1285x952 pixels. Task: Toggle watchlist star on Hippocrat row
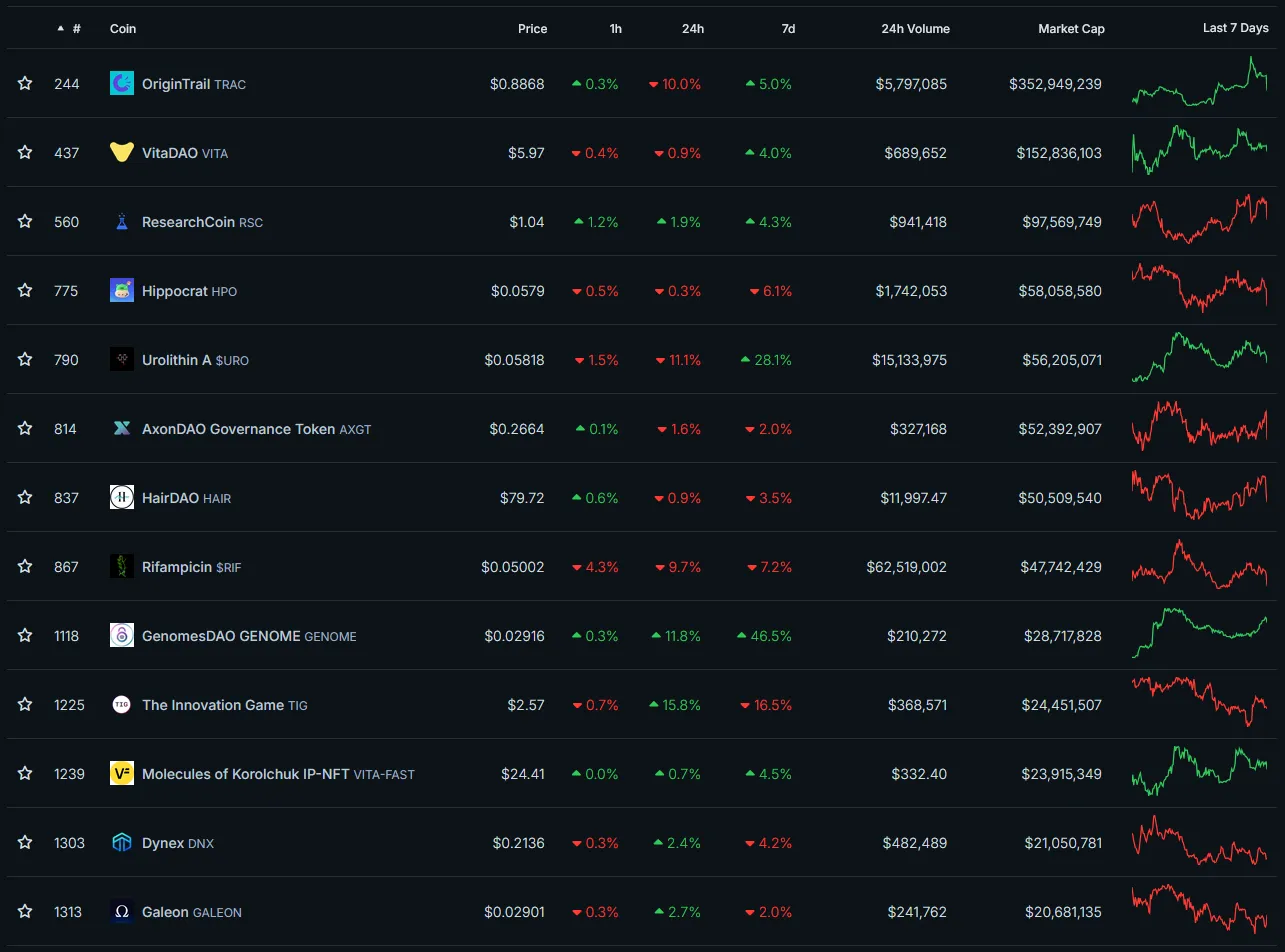25,291
